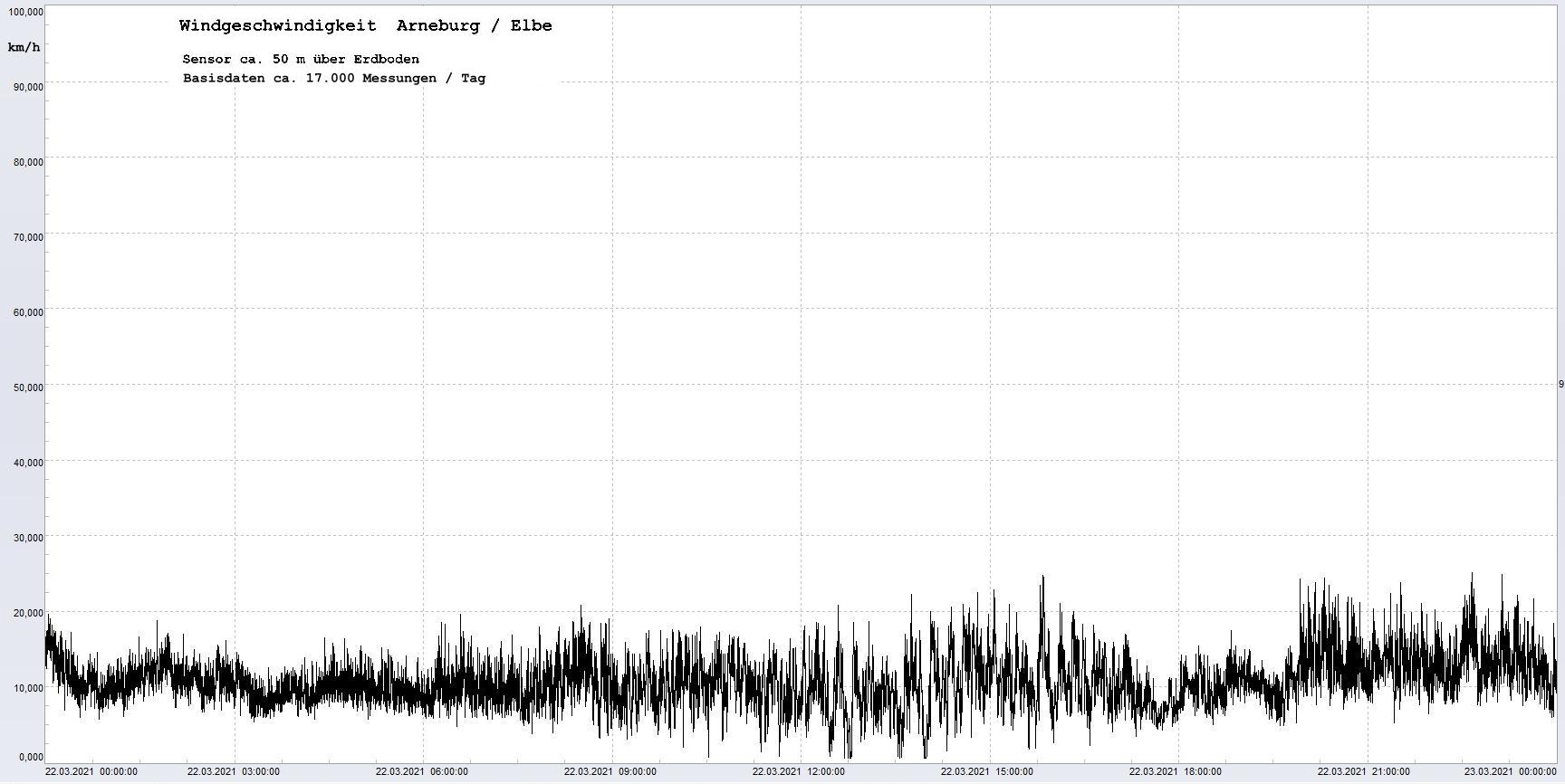
Task: Click the 30,000 y-axis tick label
Action: point(27,538)
